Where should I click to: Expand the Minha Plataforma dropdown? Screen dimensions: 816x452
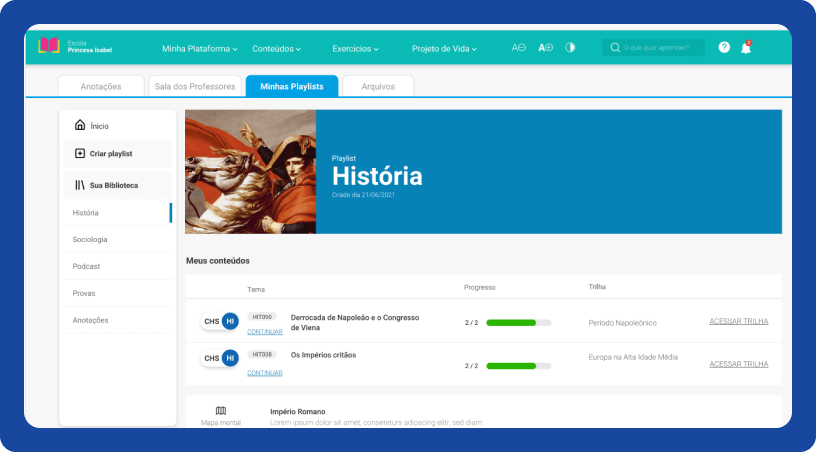[x=200, y=48]
